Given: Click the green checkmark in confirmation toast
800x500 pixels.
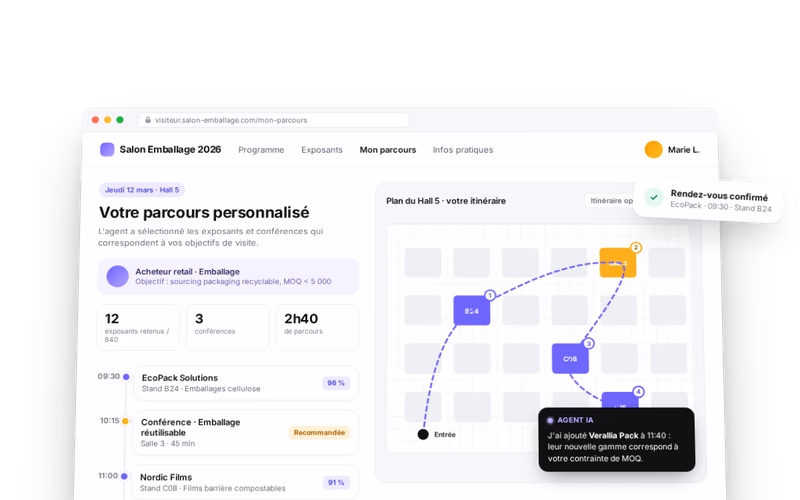Looking at the screenshot, I should [654, 197].
